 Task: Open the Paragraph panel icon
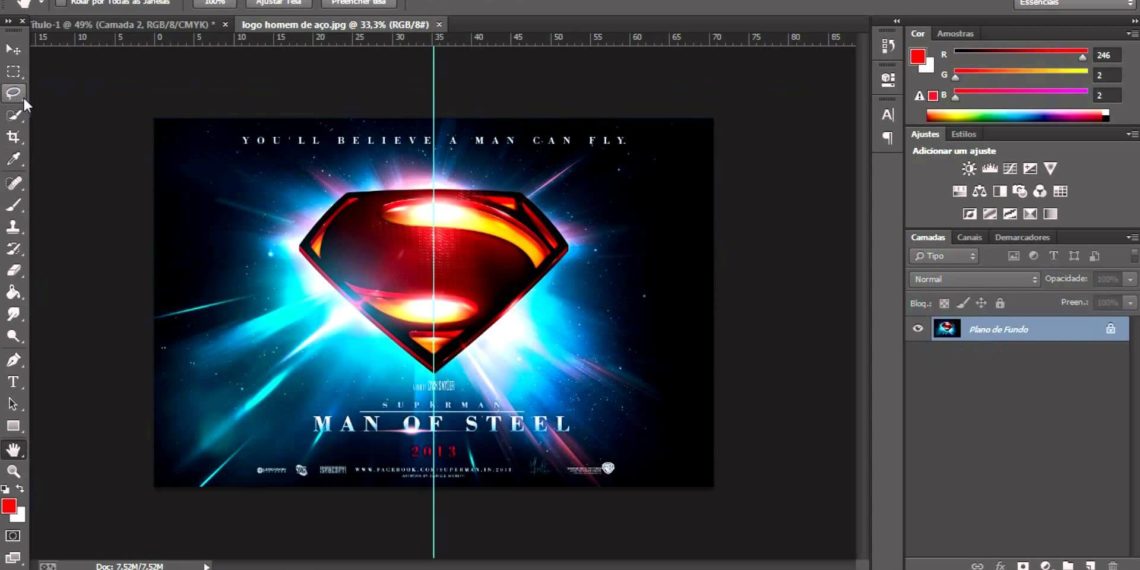[888, 137]
